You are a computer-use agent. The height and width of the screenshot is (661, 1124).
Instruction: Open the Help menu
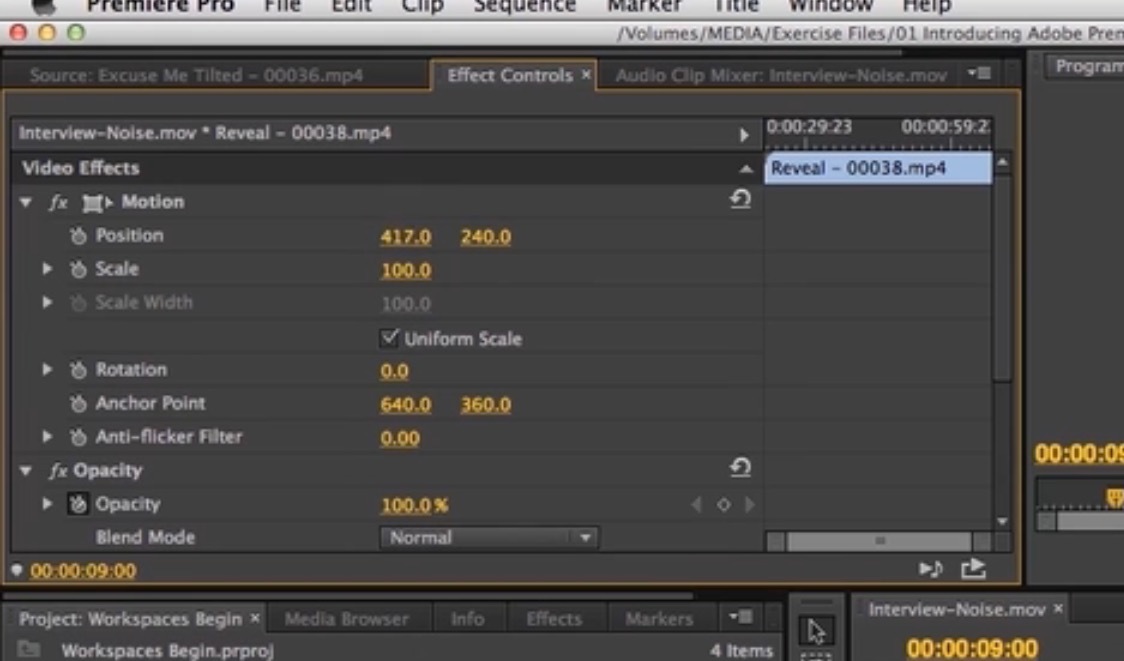point(926,6)
